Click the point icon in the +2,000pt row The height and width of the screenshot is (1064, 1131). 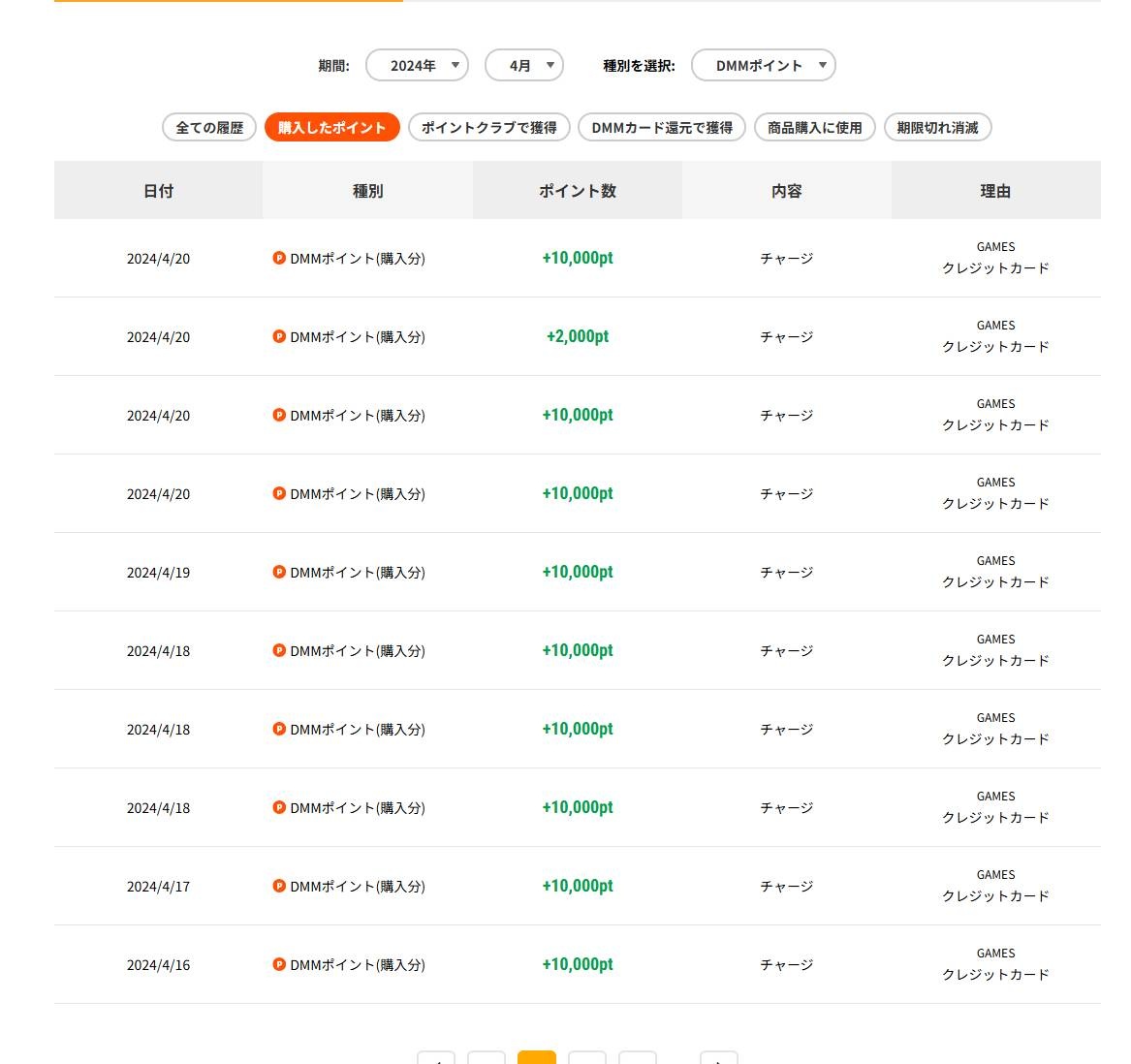pos(279,336)
